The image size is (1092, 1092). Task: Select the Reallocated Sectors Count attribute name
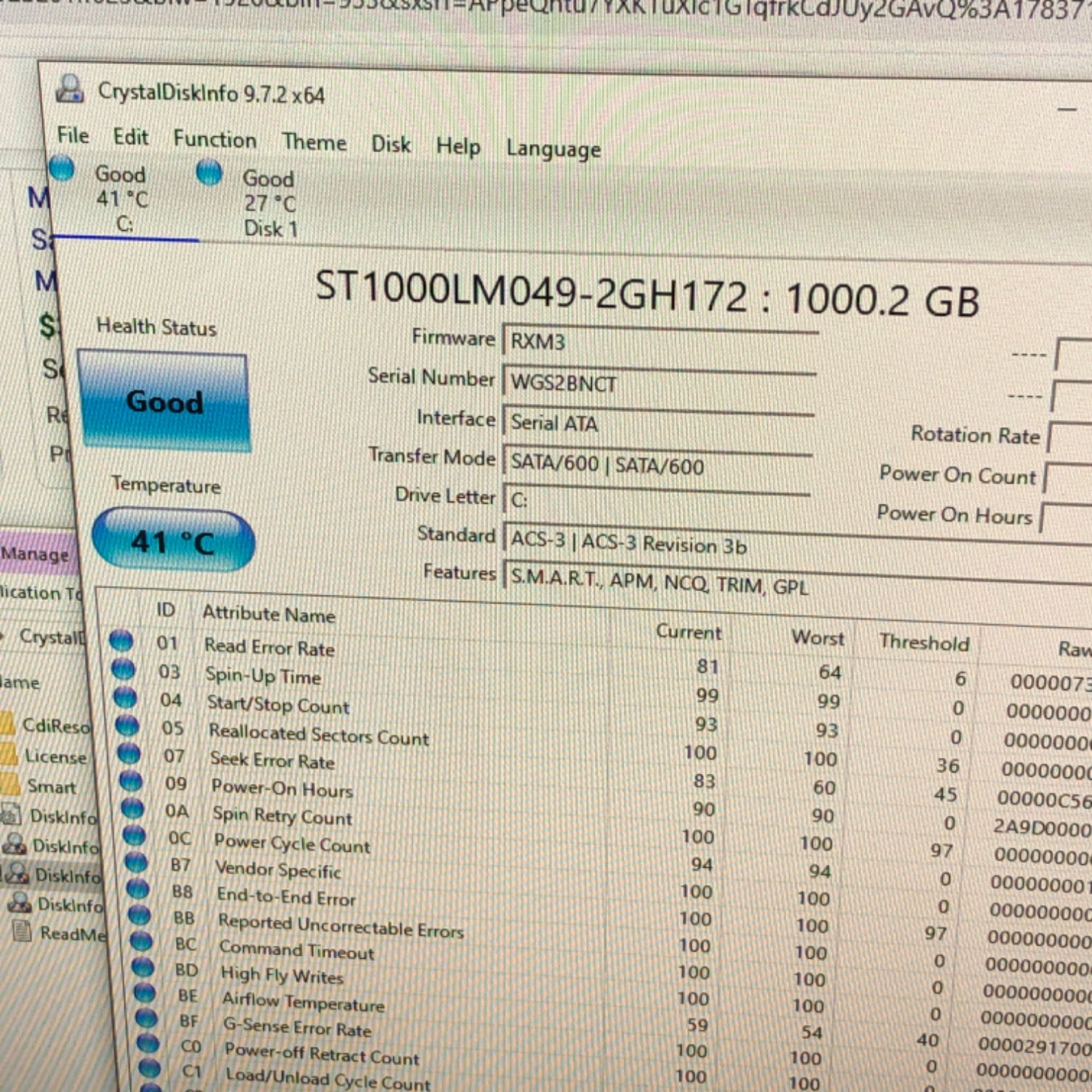pyautogui.click(x=319, y=735)
